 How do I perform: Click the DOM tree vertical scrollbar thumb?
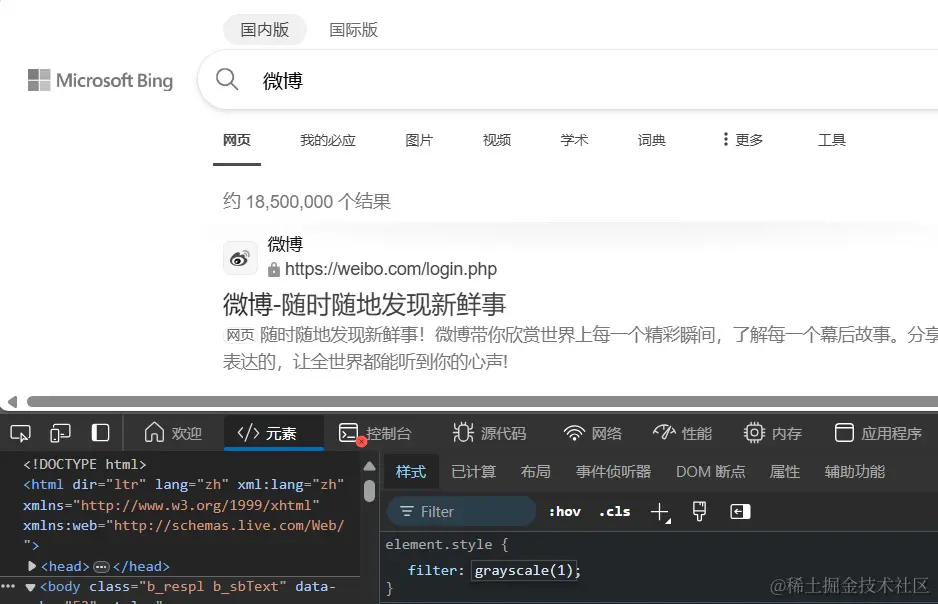[369, 491]
